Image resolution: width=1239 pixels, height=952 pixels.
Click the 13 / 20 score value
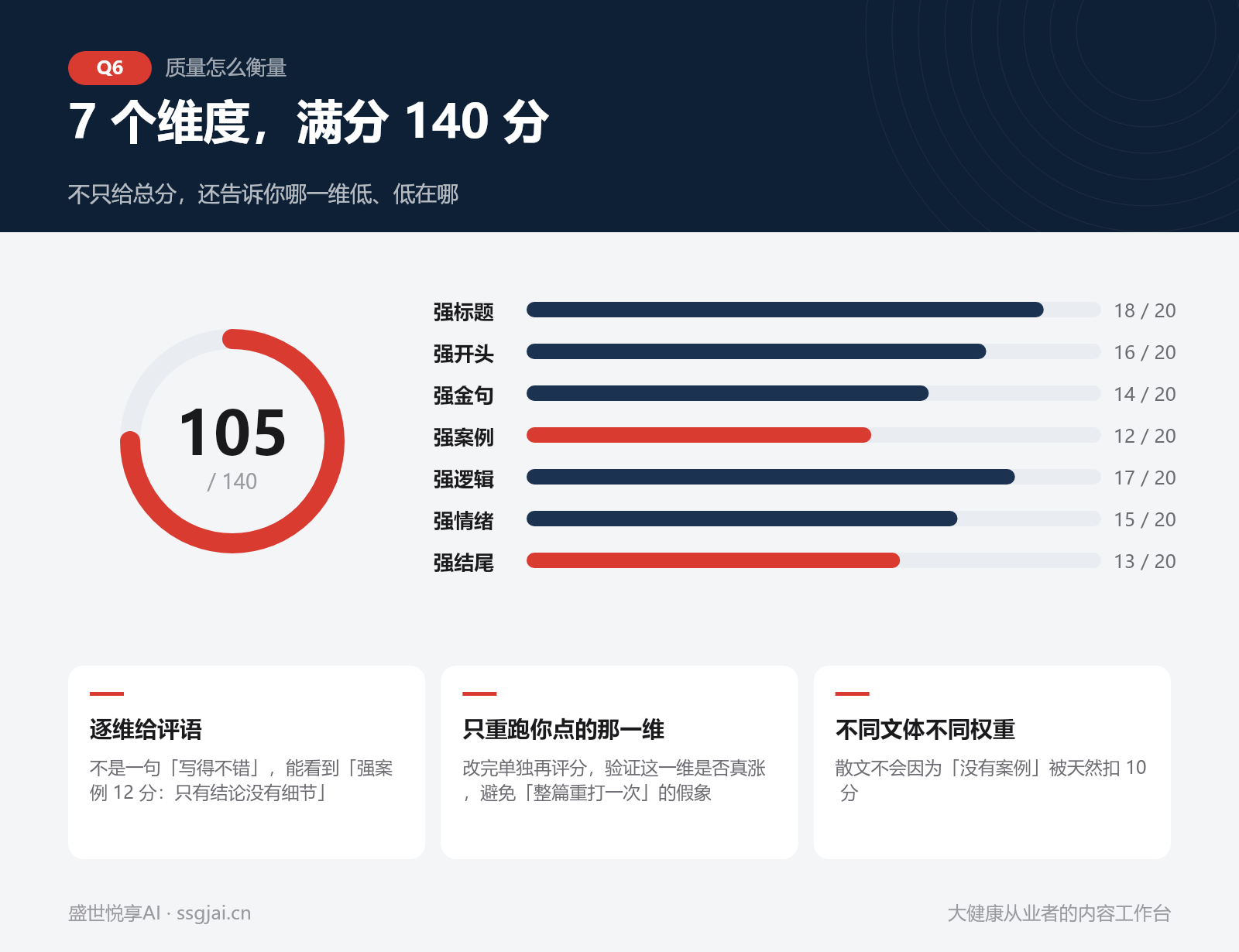(x=1145, y=561)
